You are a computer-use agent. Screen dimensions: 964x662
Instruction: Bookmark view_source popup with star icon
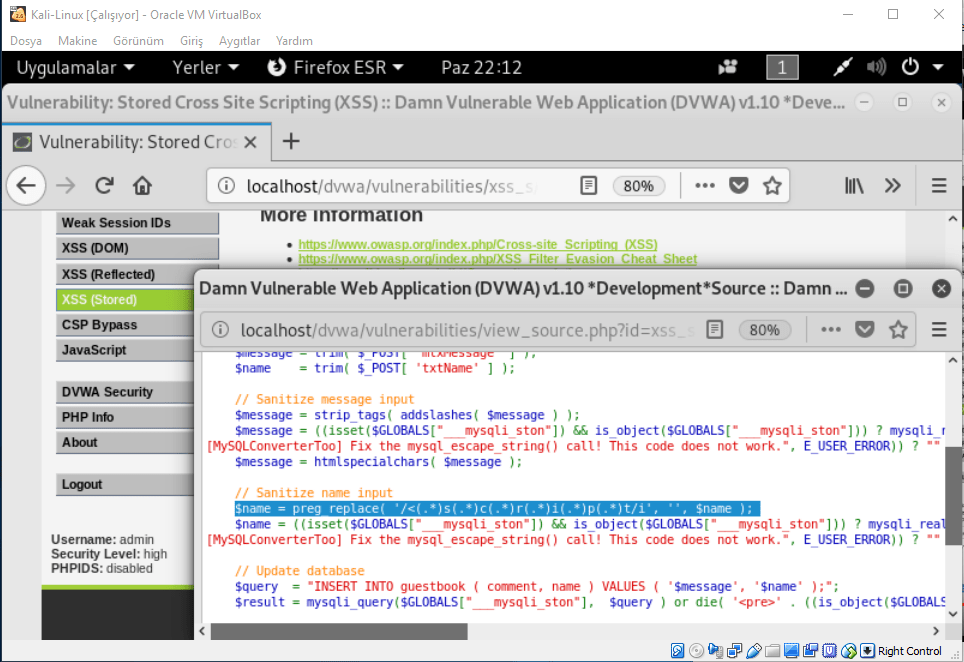pos(898,329)
